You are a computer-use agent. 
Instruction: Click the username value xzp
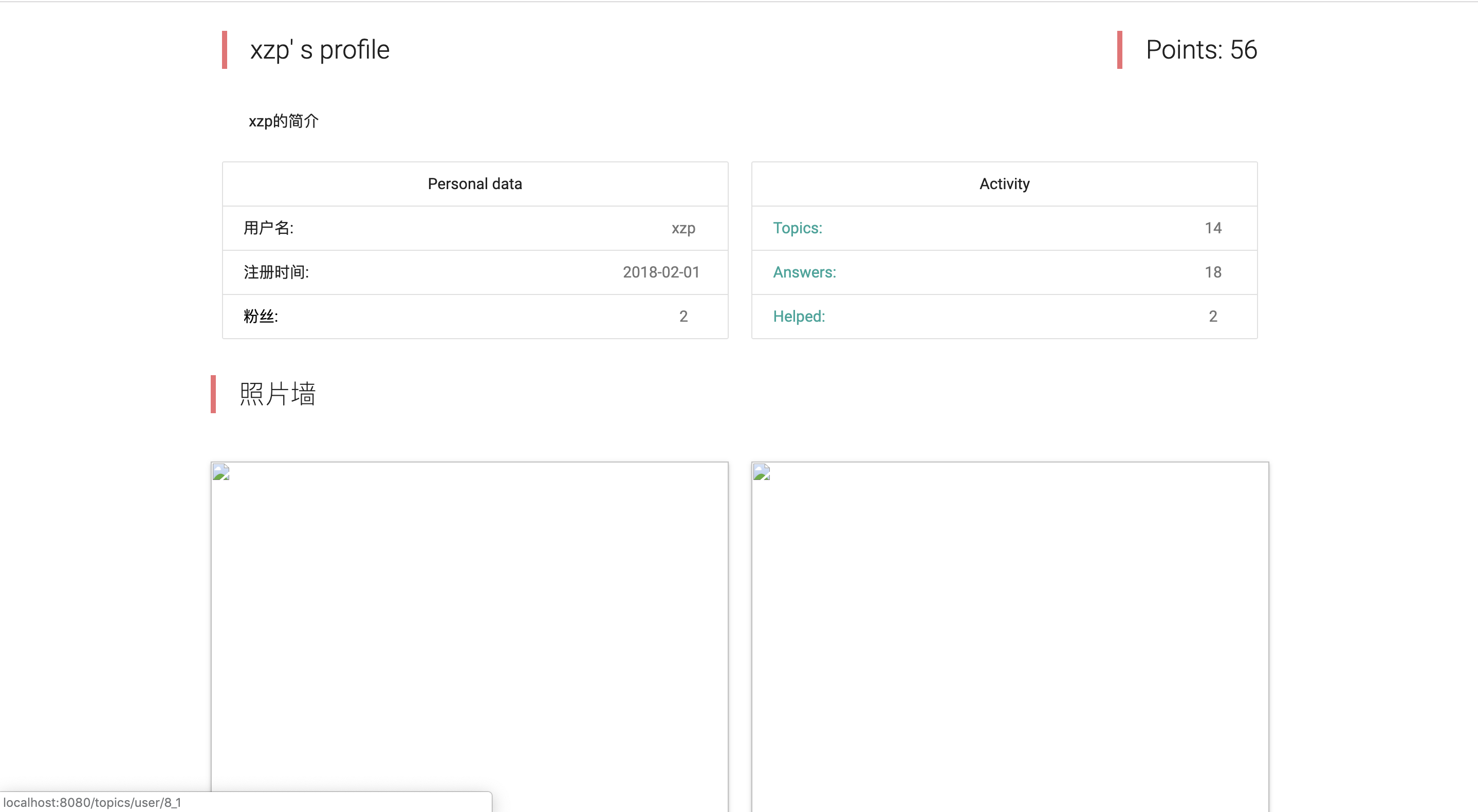[x=683, y=228]
